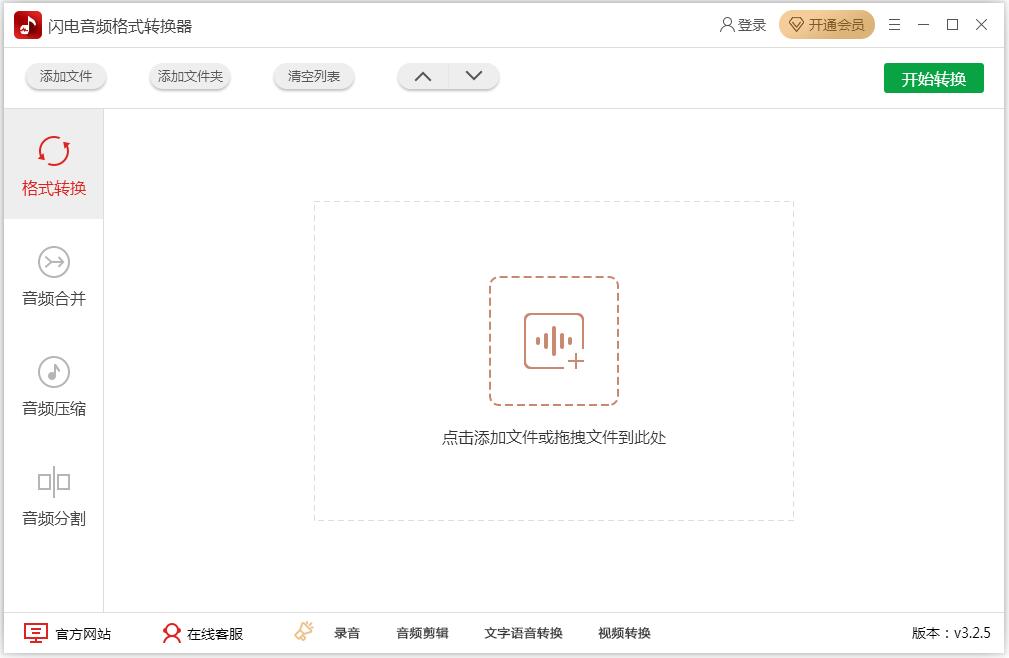1009x658 pixels.
Task: Move item down with the down arrow
Action: (x=474, y=77)
